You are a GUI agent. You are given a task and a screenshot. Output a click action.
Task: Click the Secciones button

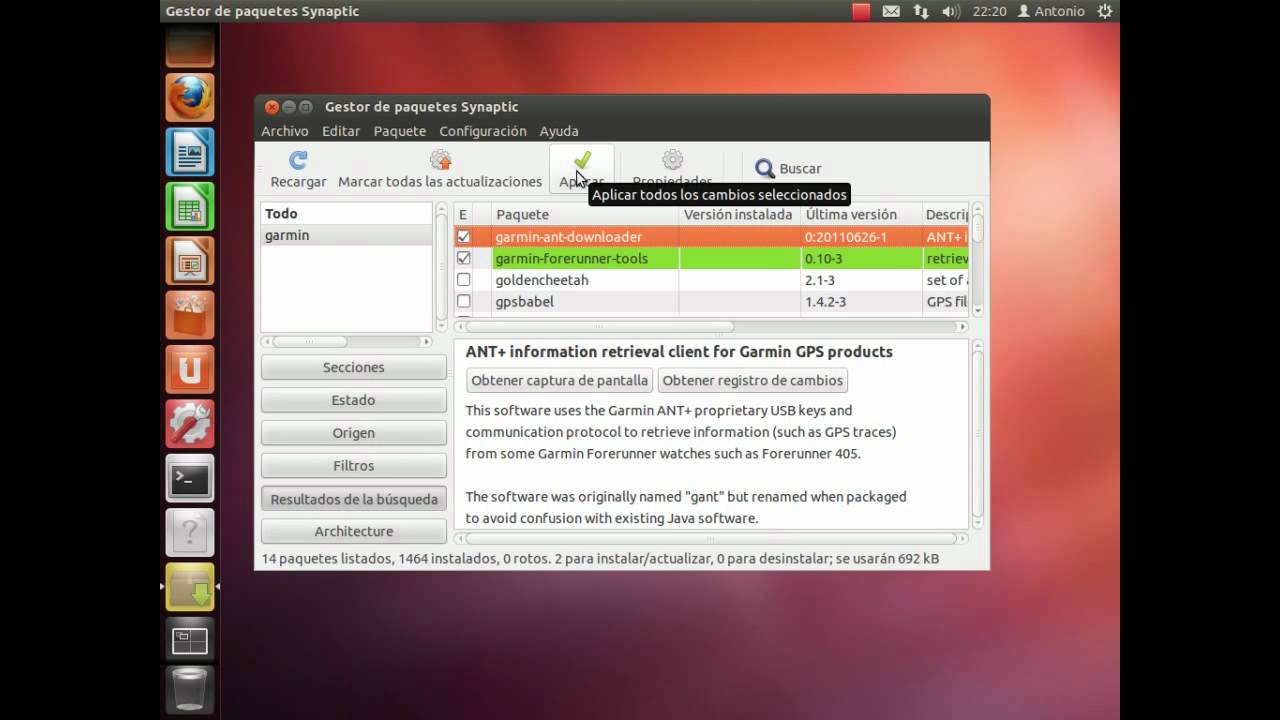(x=354, y=367)
